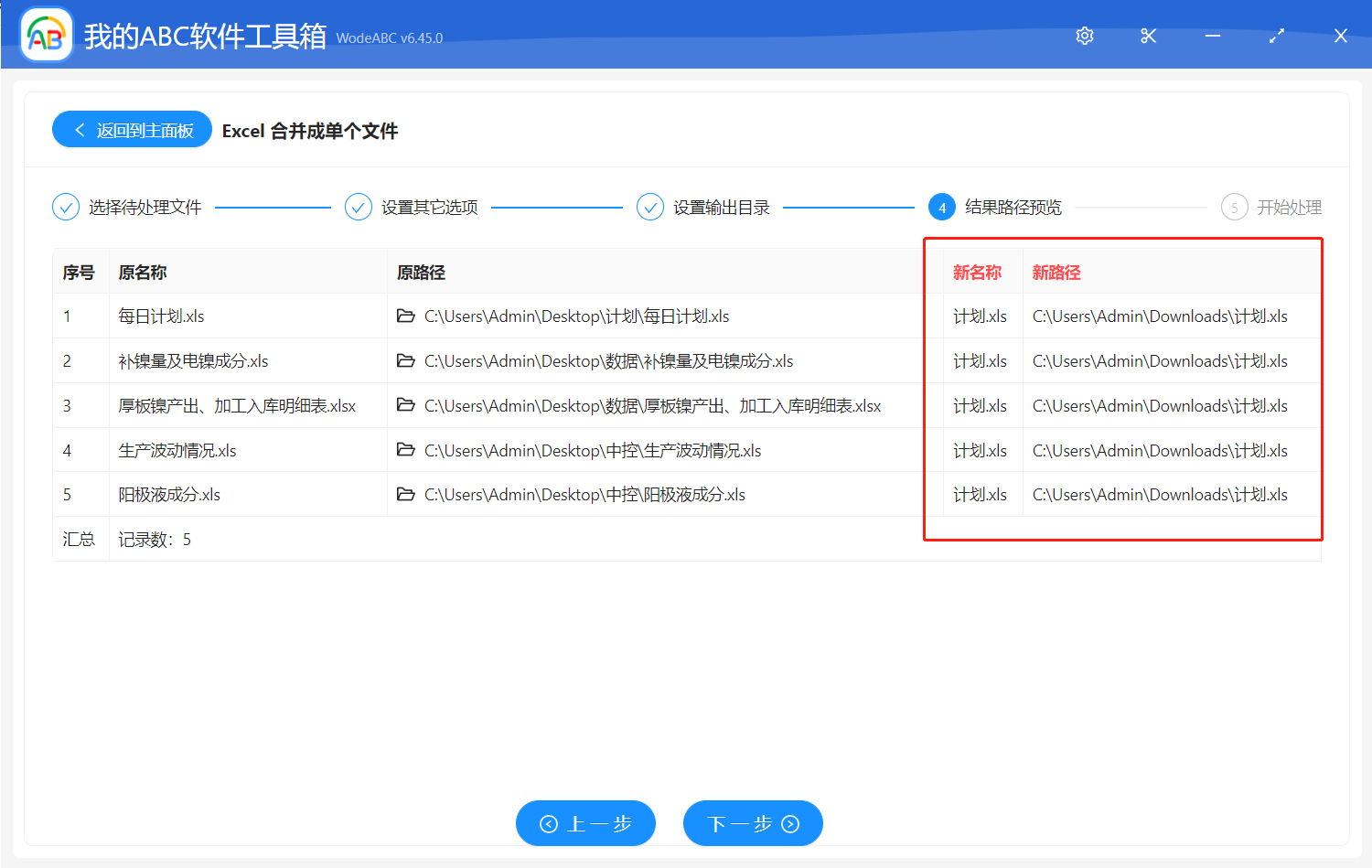Screen dimensions: 1372x868
Task: Click the 新路径 column header
Action: [x=1056, y=272]
